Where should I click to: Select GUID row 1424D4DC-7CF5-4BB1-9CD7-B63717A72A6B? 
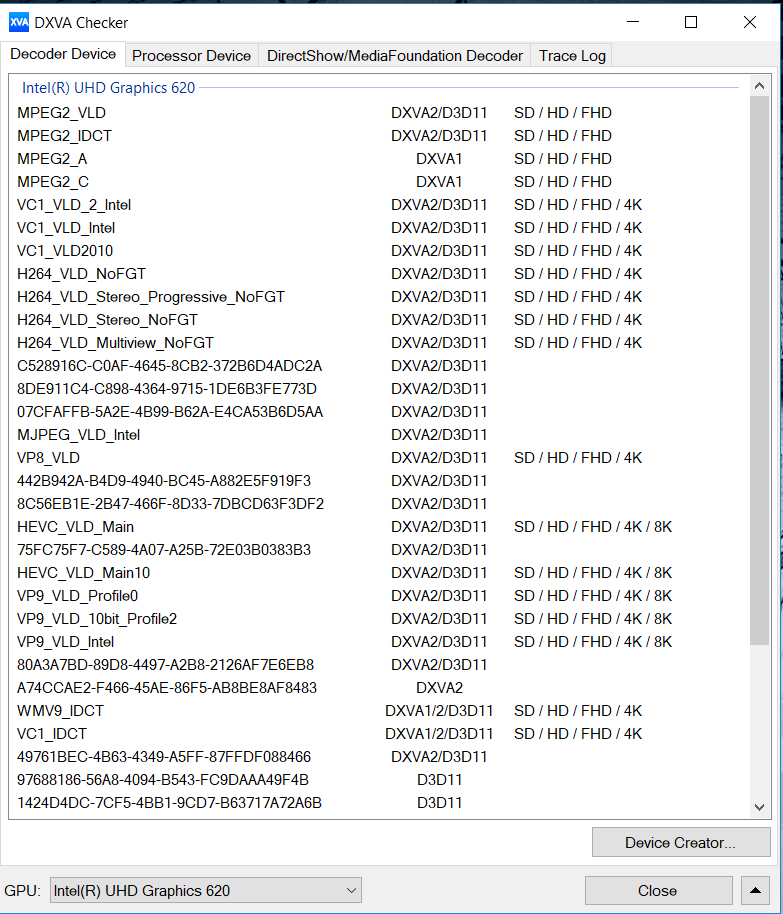pos(379,803)
